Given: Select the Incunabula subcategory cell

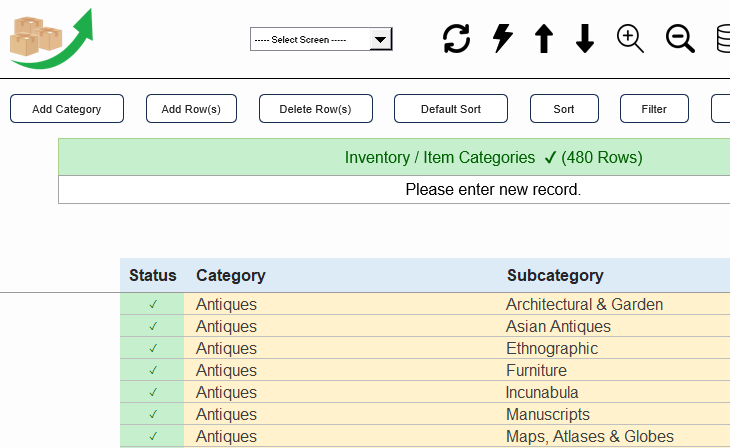Looking at the screenshot, I should 542,392.
